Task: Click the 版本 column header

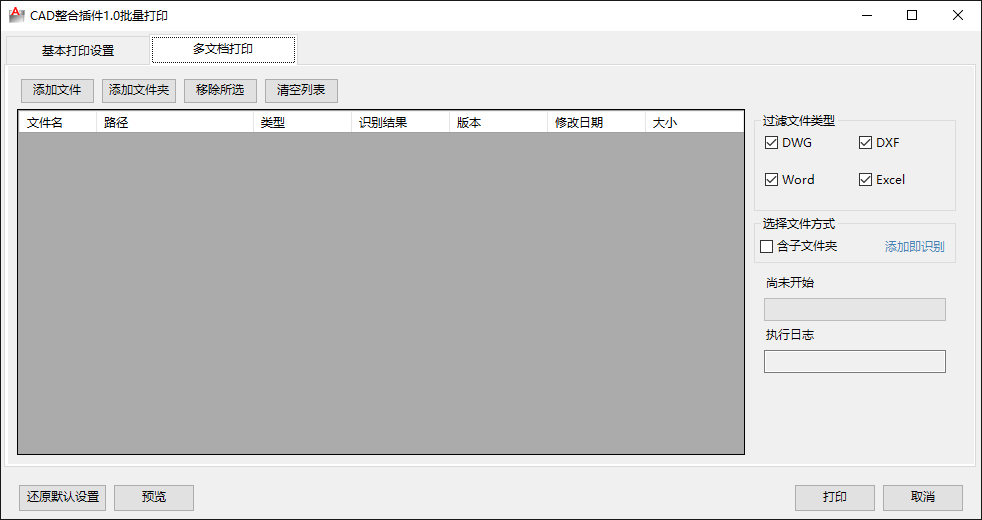Action: point(498,122)
